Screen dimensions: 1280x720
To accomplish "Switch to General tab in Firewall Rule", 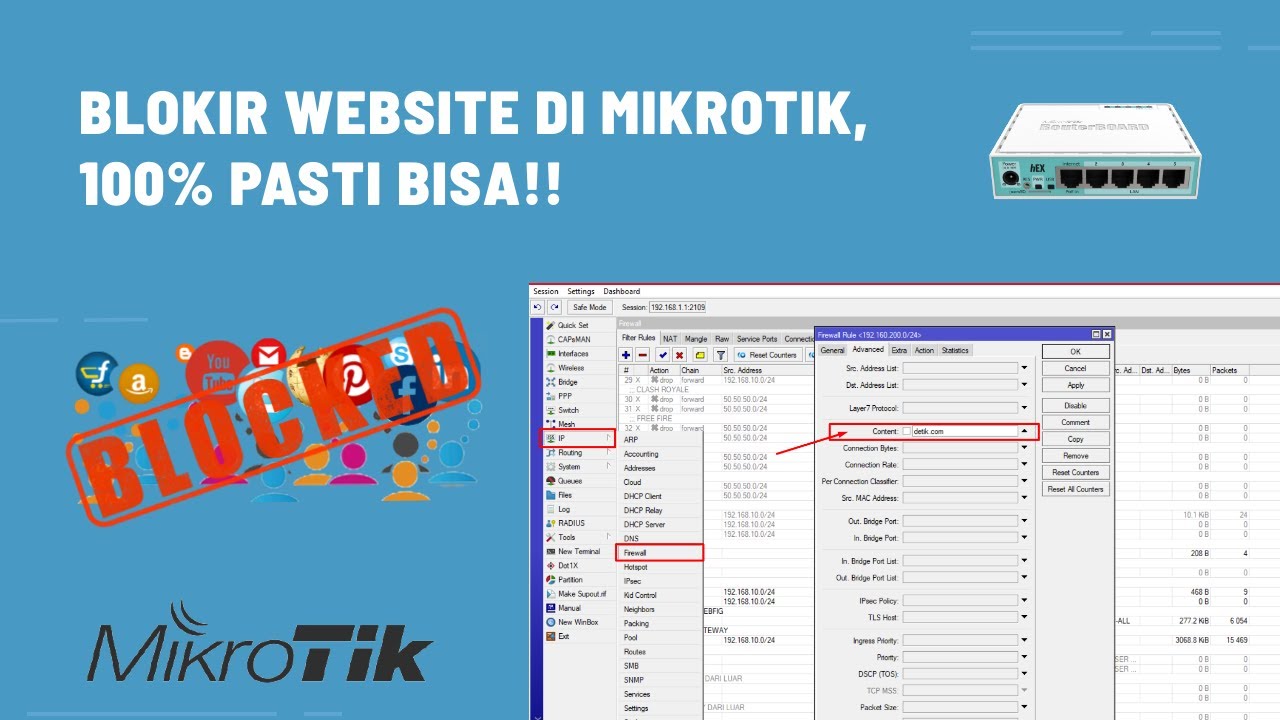I will tap(833, 350).
